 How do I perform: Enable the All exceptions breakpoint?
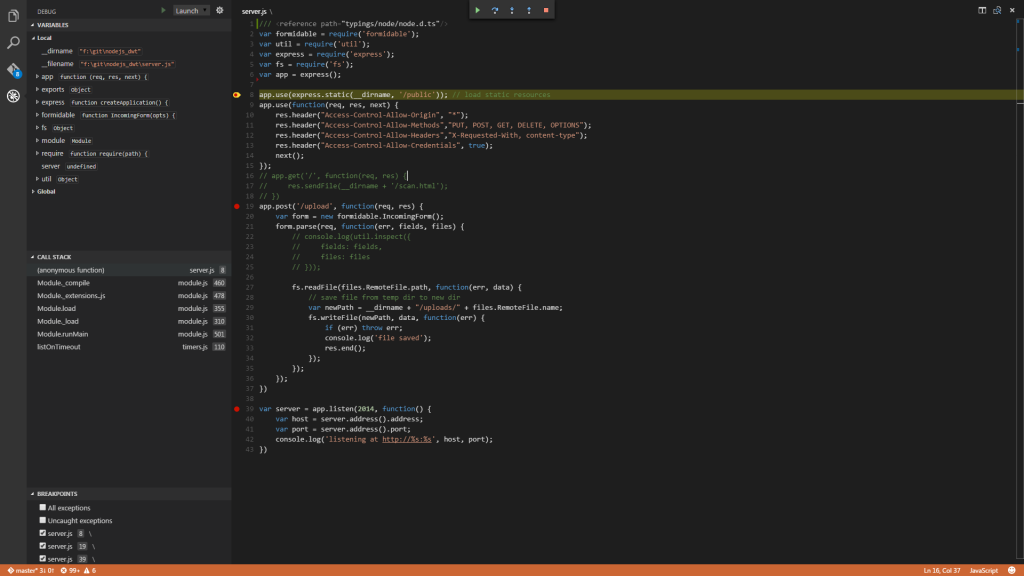coord(42,507)
